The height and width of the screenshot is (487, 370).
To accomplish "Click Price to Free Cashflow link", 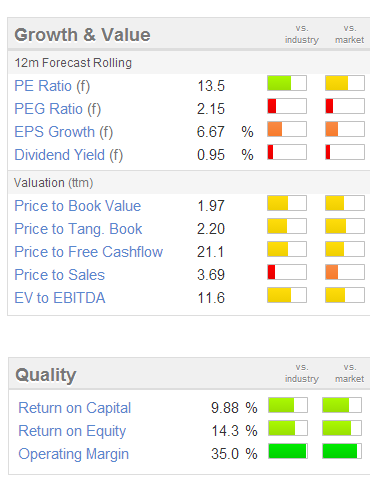I will pos(89,252).
